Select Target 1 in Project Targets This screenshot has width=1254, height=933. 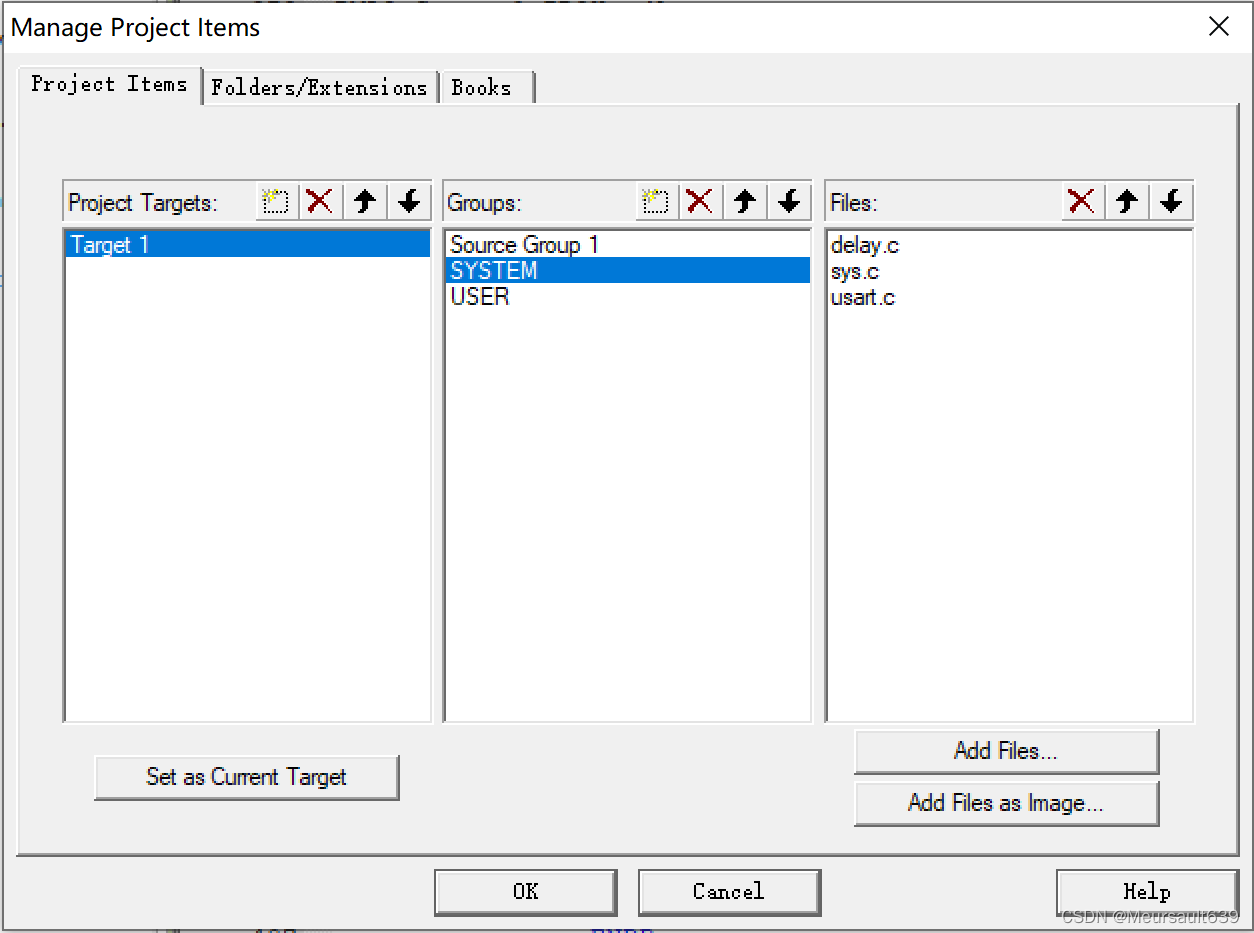tap(247, 245)
